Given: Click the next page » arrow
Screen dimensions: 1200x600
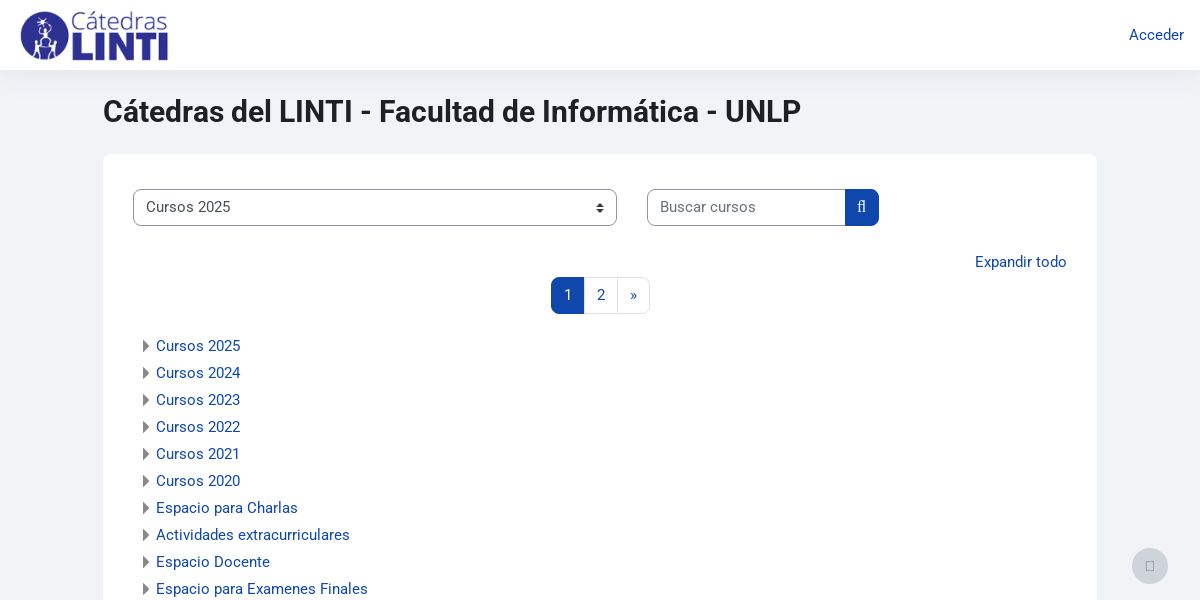Looking at the screenshot, I should tap(633, 295).
